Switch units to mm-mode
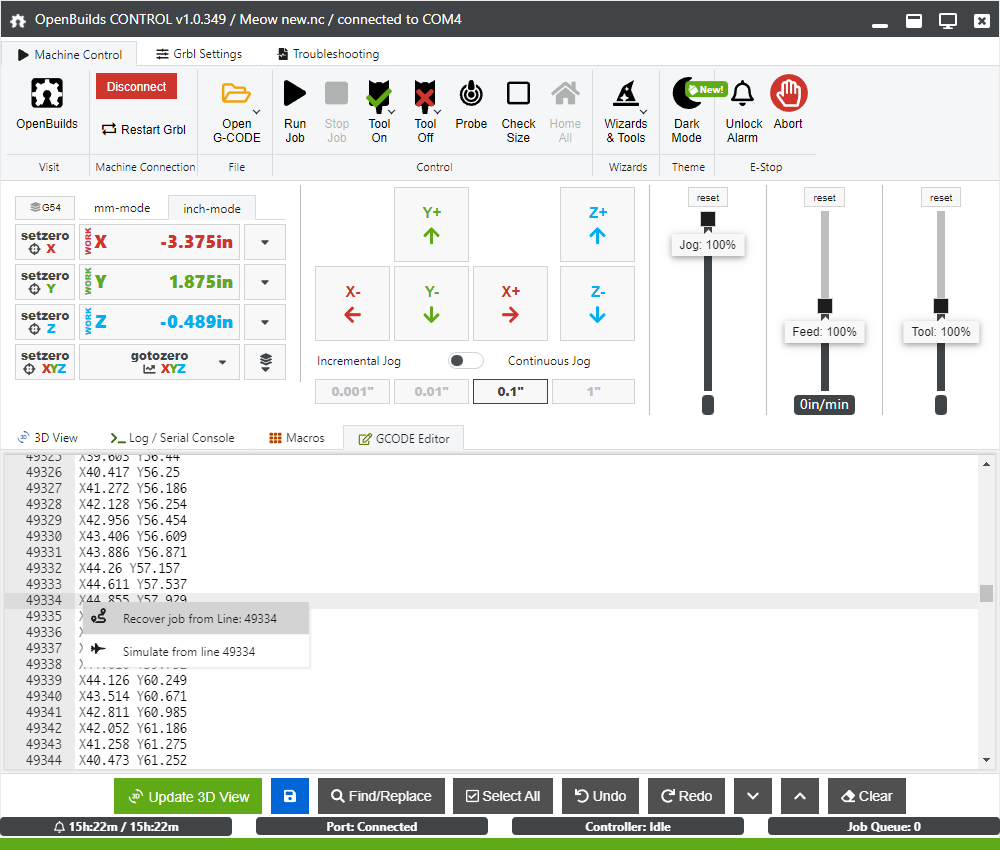This screenshot has height=850, width=1000. (x=122, y=208)
